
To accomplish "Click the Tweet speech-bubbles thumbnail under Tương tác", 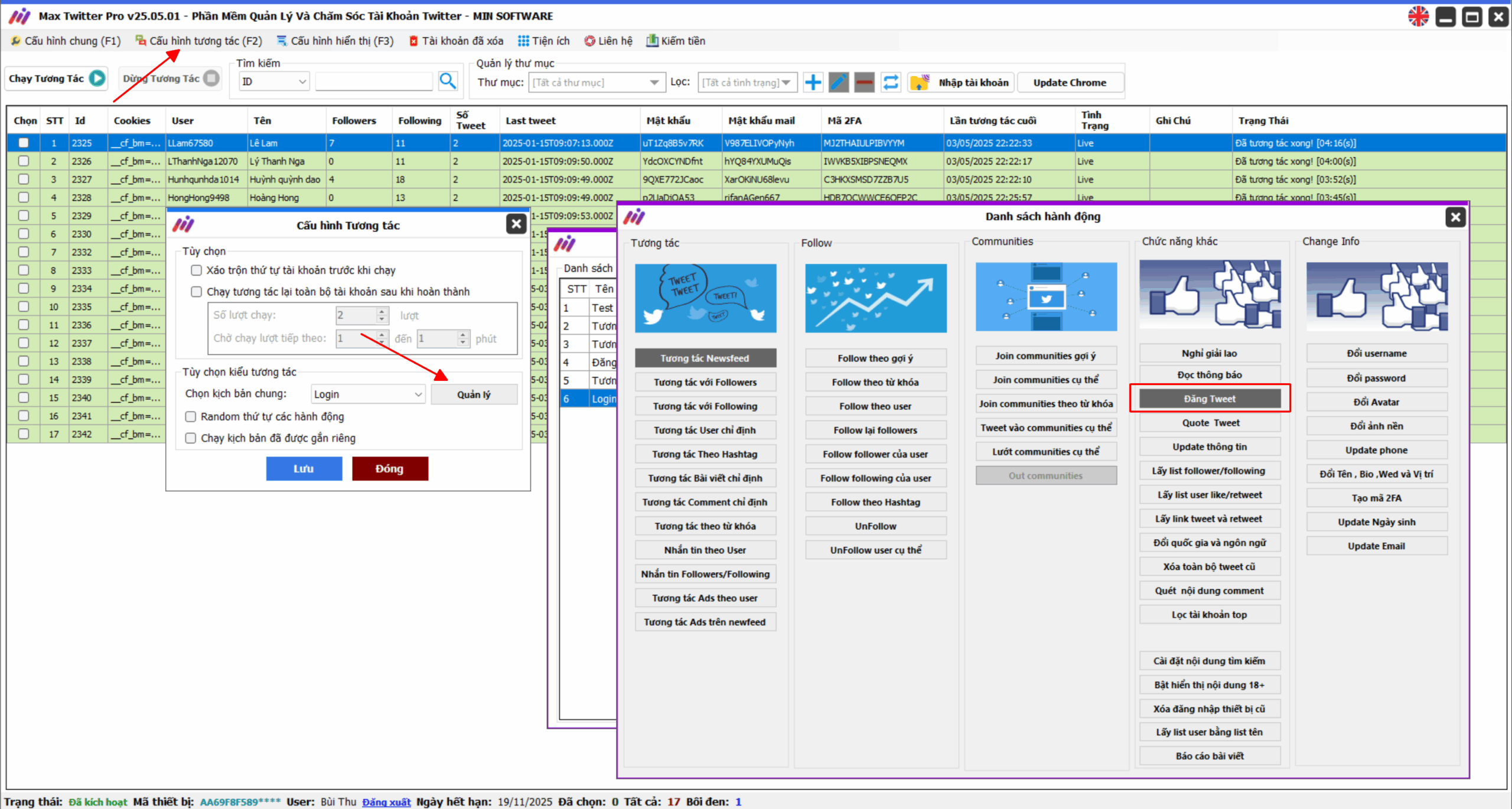I will tap(705, 298).
